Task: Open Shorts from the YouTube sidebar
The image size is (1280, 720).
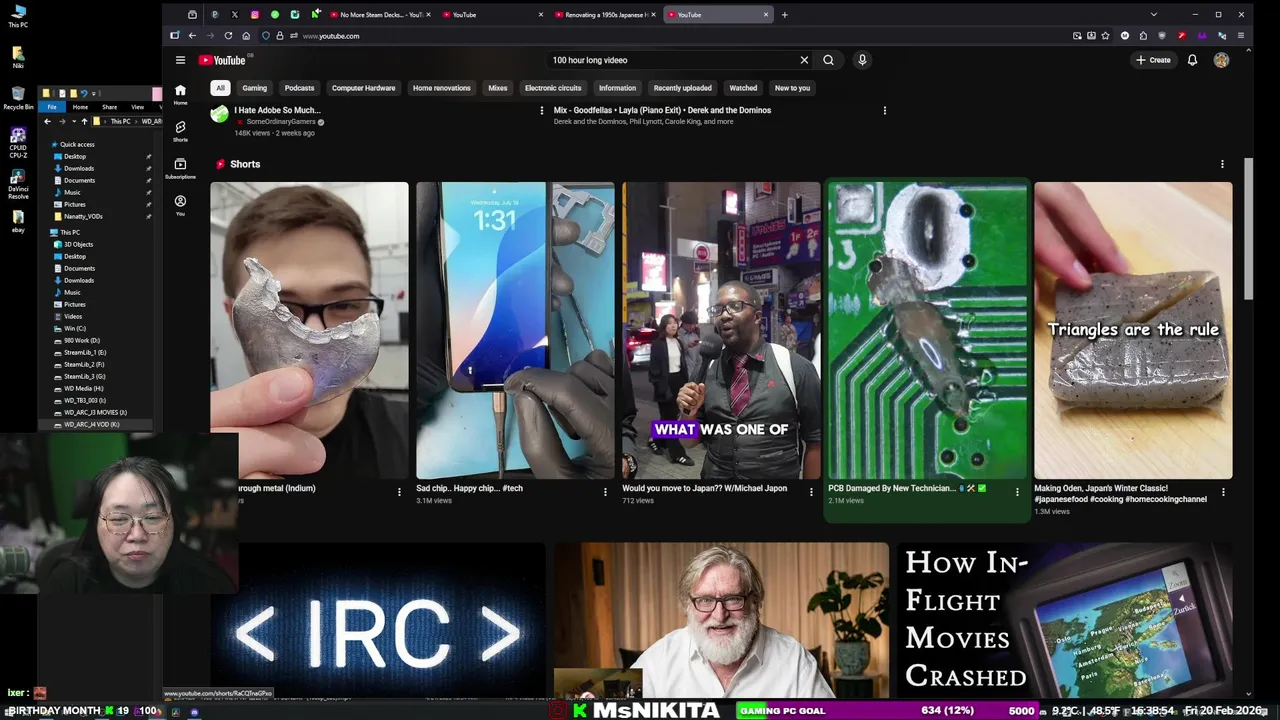Action: tap(180, 131)
